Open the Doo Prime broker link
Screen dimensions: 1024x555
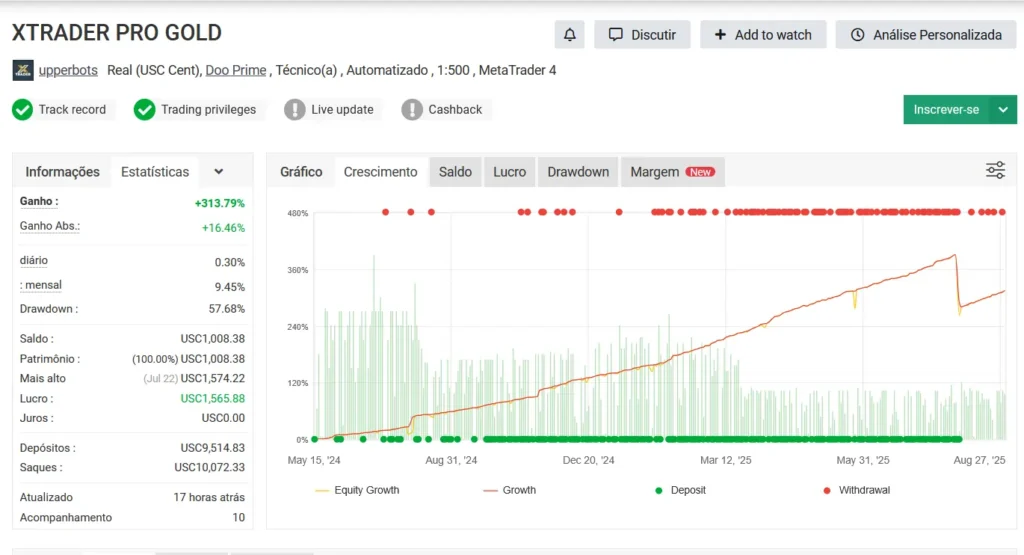236,71
